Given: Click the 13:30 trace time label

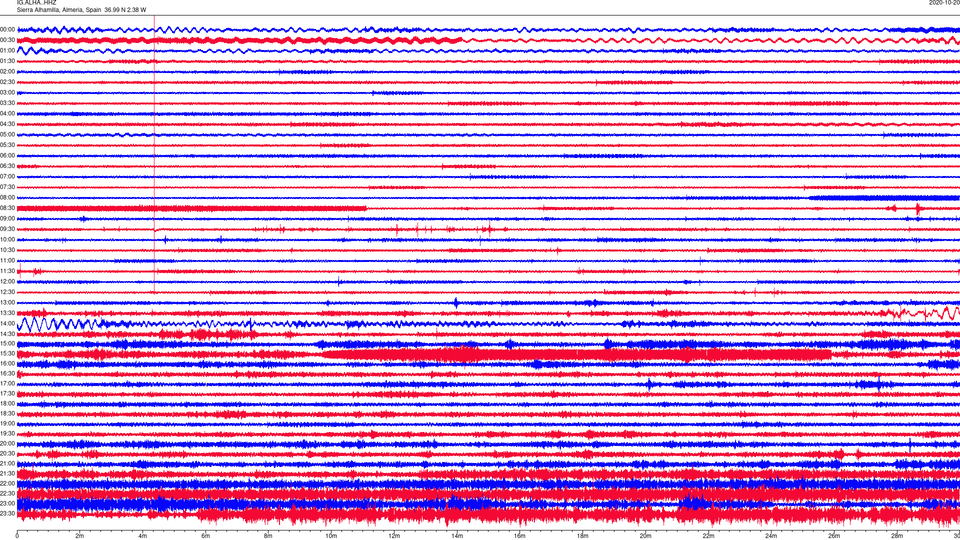Looking at the screenshot, I should (8, 313).
